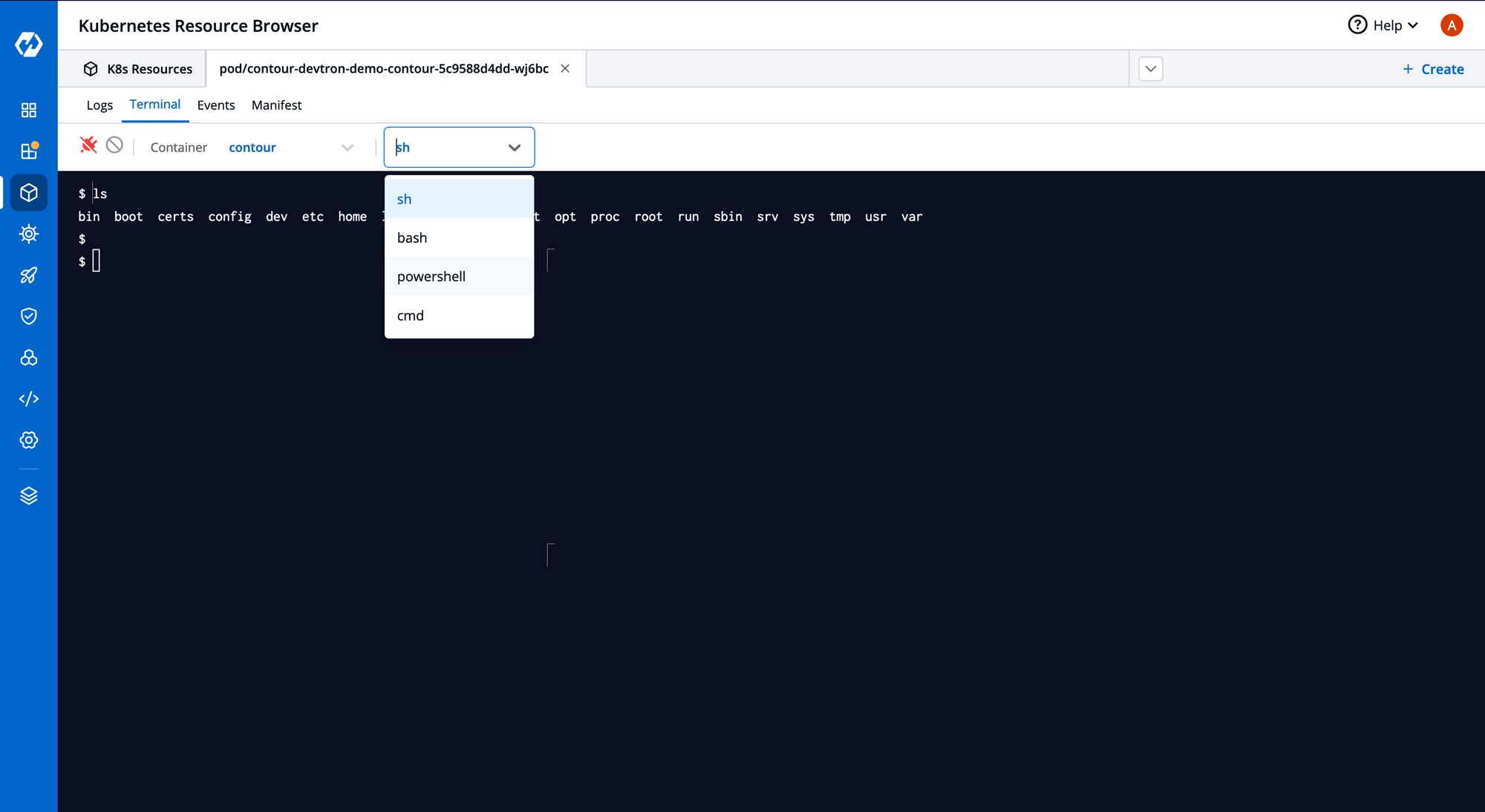1485x812 pixels.
Task: Switch to the Logs tab
Action: (99, 105)
